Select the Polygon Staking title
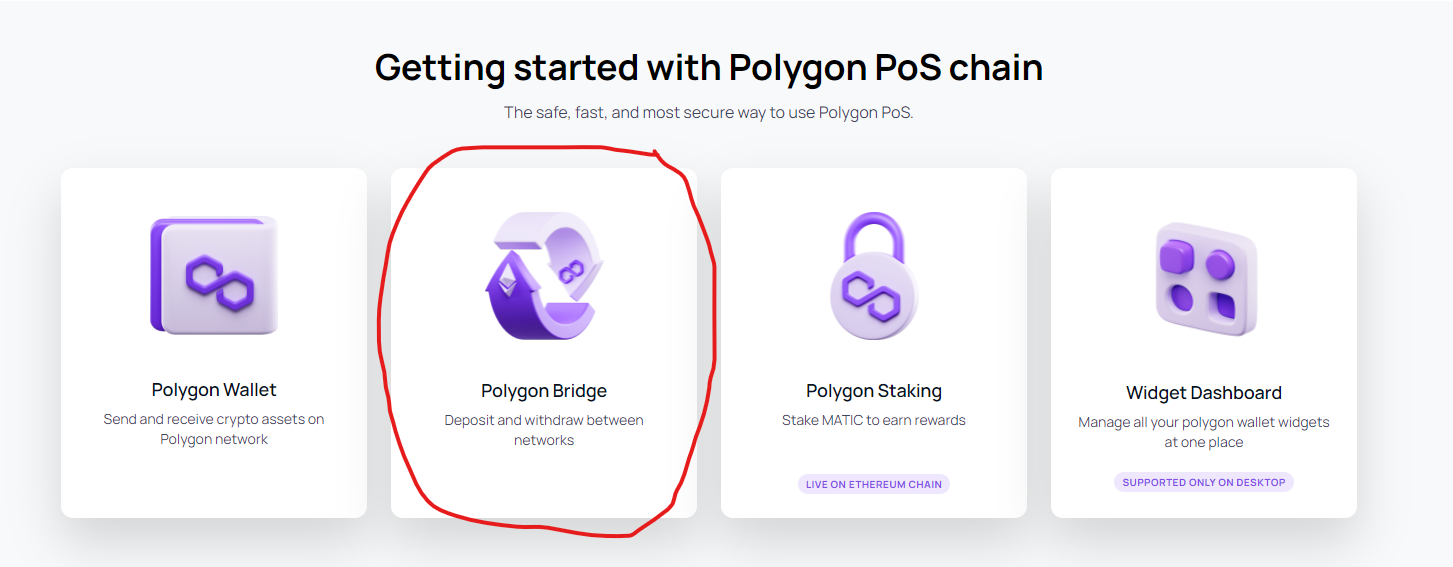The height and width of the screenshot is (567, 1453). pyautogui.click(x=874, y=391)
